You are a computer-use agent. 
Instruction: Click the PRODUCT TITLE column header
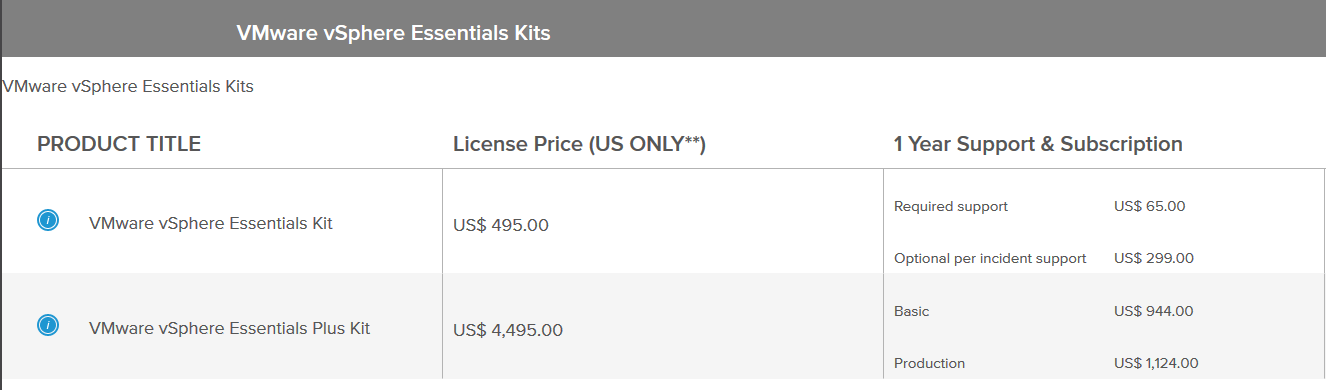tap(119, 144)
